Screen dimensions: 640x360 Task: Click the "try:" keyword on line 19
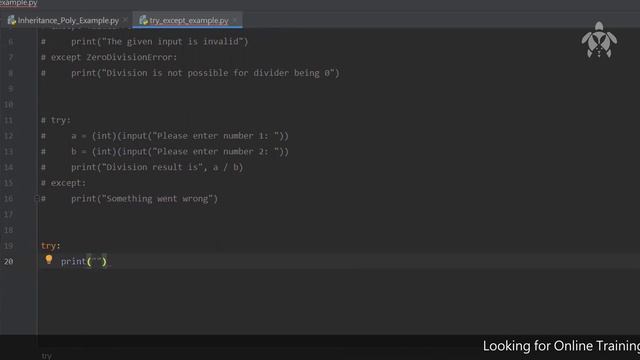click(x=51, y=246)
